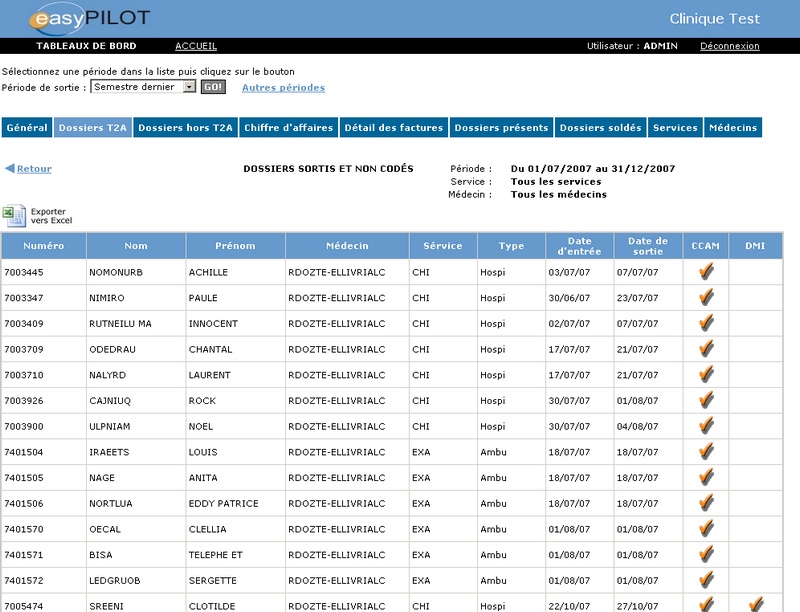The image size is (800, 612).
Task: Click dossier number 7401504
Action: click(24, 452)
